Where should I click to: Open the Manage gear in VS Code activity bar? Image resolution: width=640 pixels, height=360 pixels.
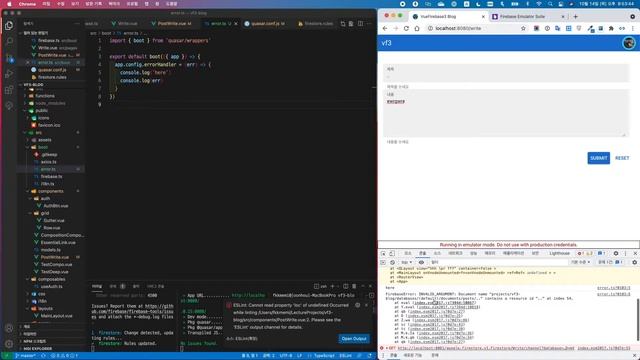tap(9, 344)
